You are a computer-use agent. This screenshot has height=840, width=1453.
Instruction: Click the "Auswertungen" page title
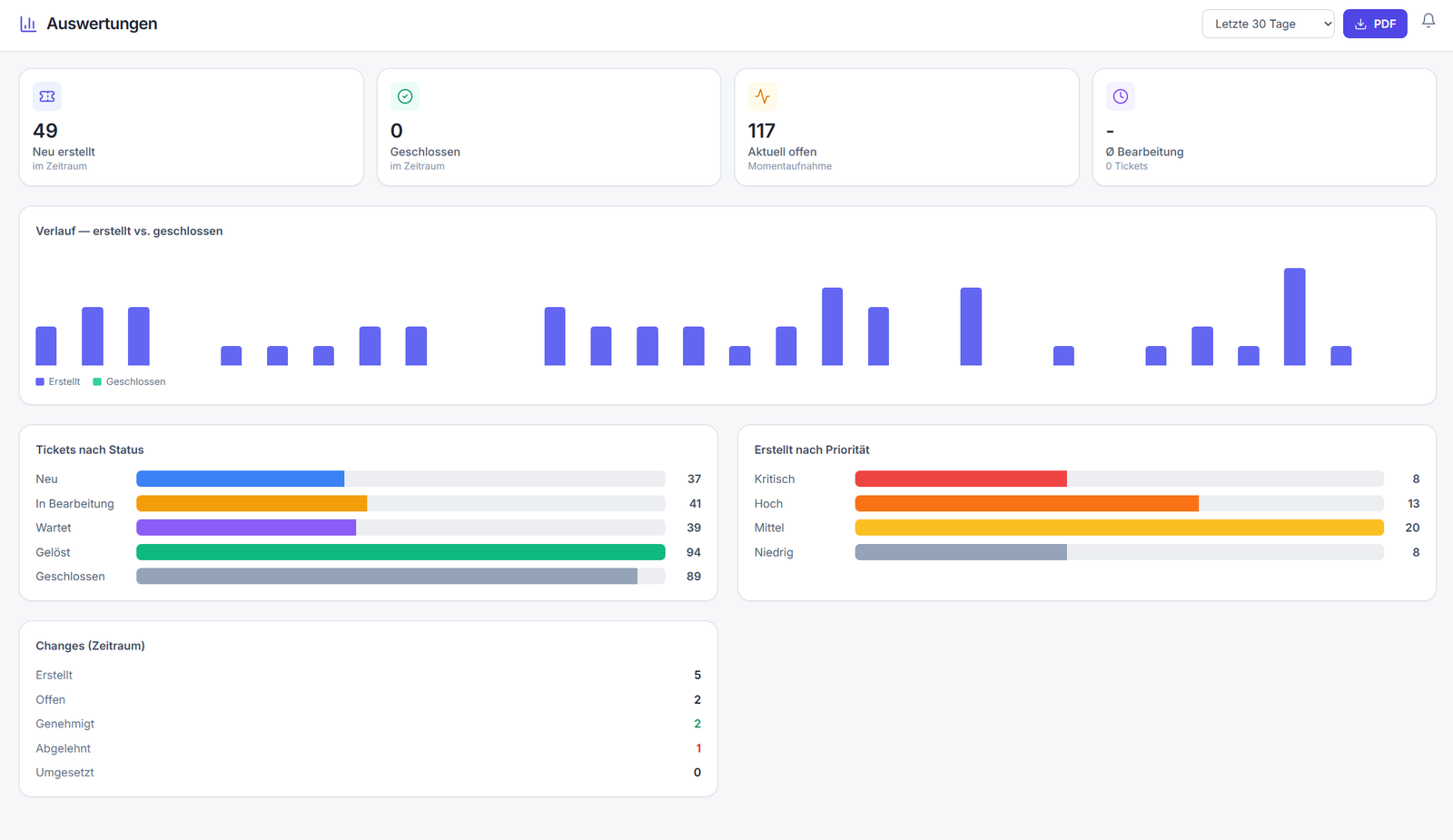click(x=102, y=24)
